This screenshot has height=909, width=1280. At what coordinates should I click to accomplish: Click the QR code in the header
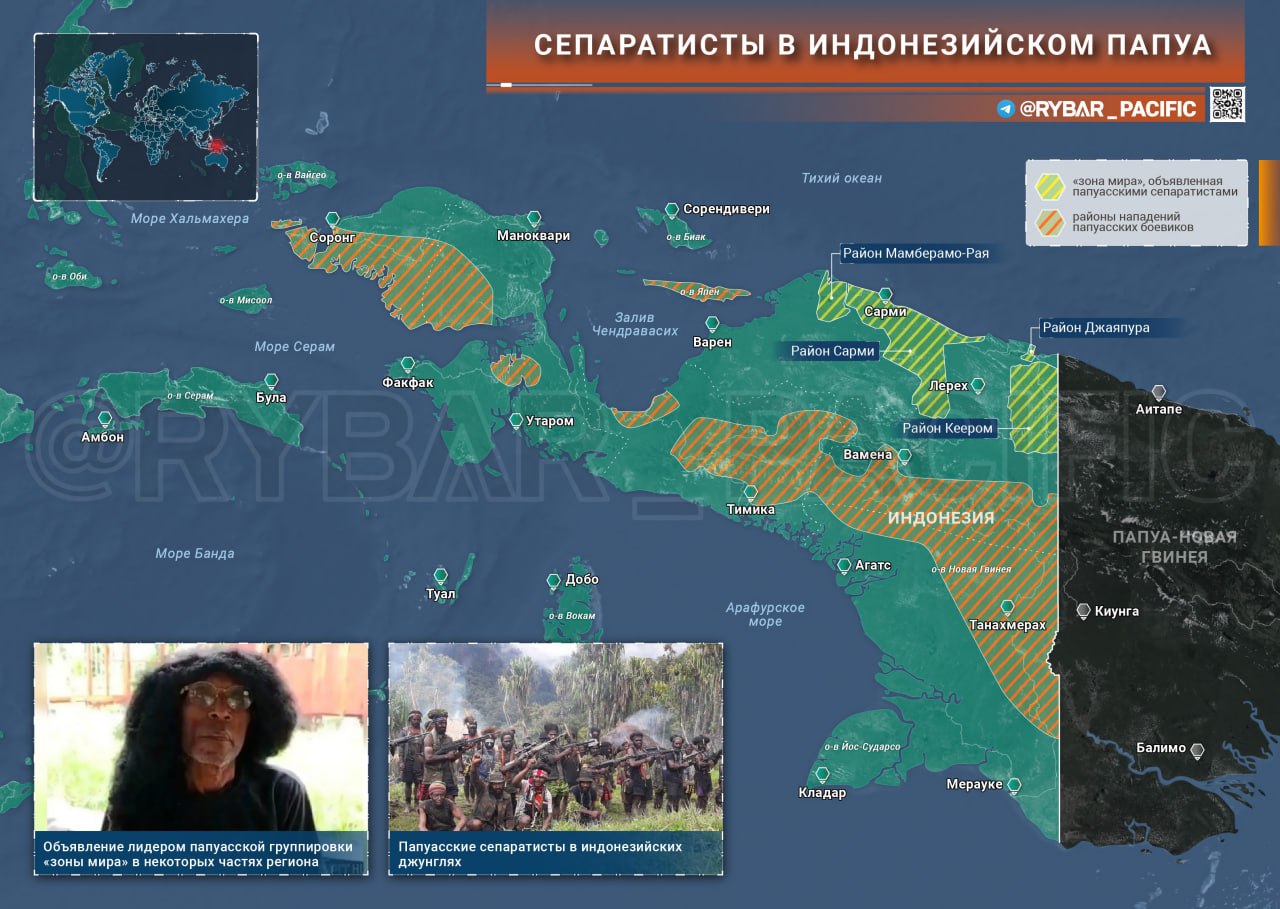tap(1227, 104)
